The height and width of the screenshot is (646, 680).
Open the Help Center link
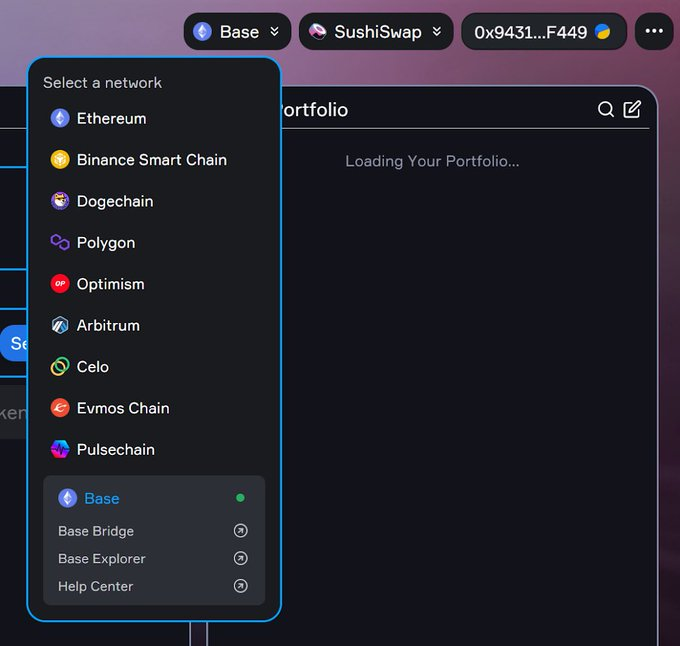click(x=153, y=586)
